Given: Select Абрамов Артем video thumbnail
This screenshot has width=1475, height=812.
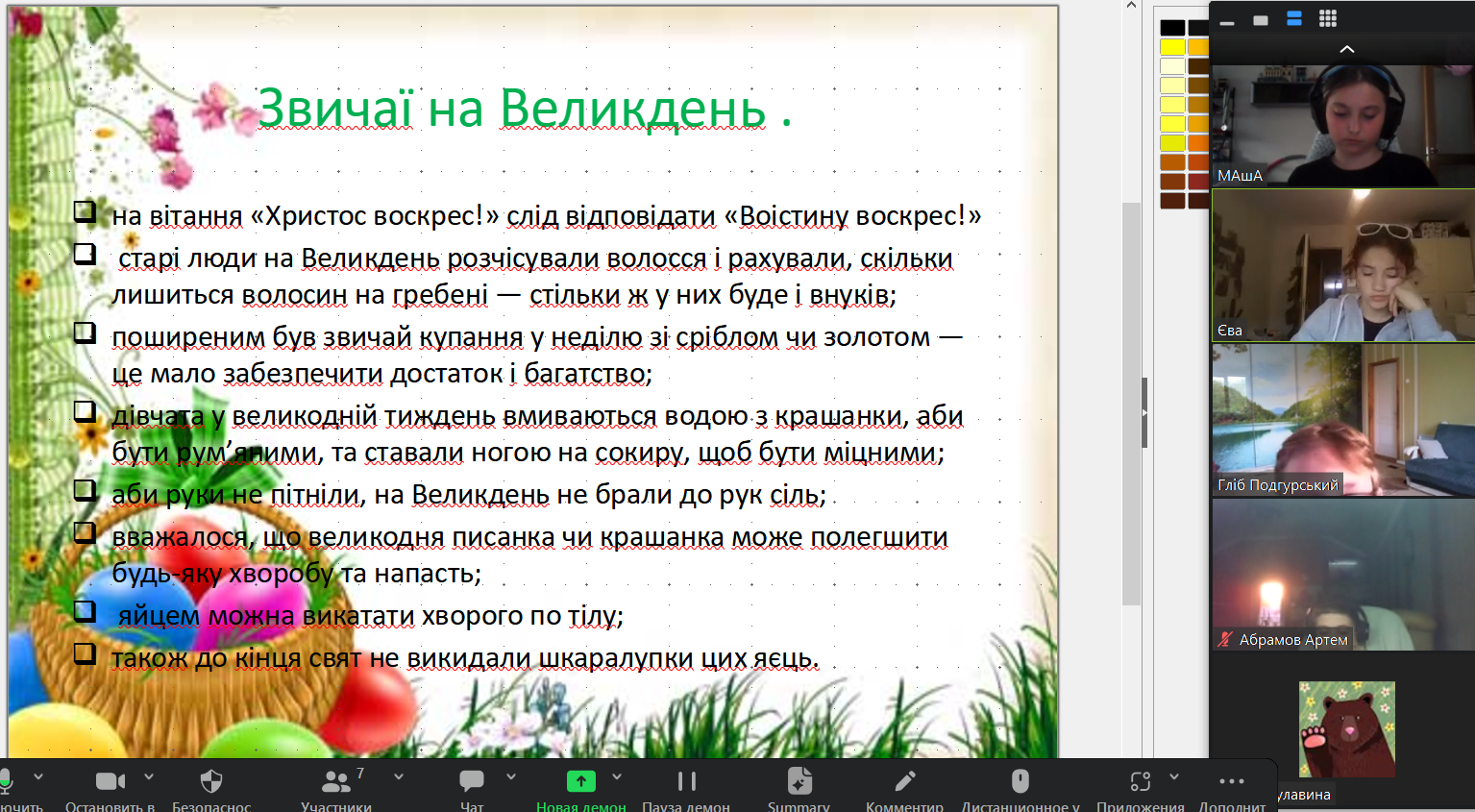Looking at the screenshot, I should (1343, 575).
